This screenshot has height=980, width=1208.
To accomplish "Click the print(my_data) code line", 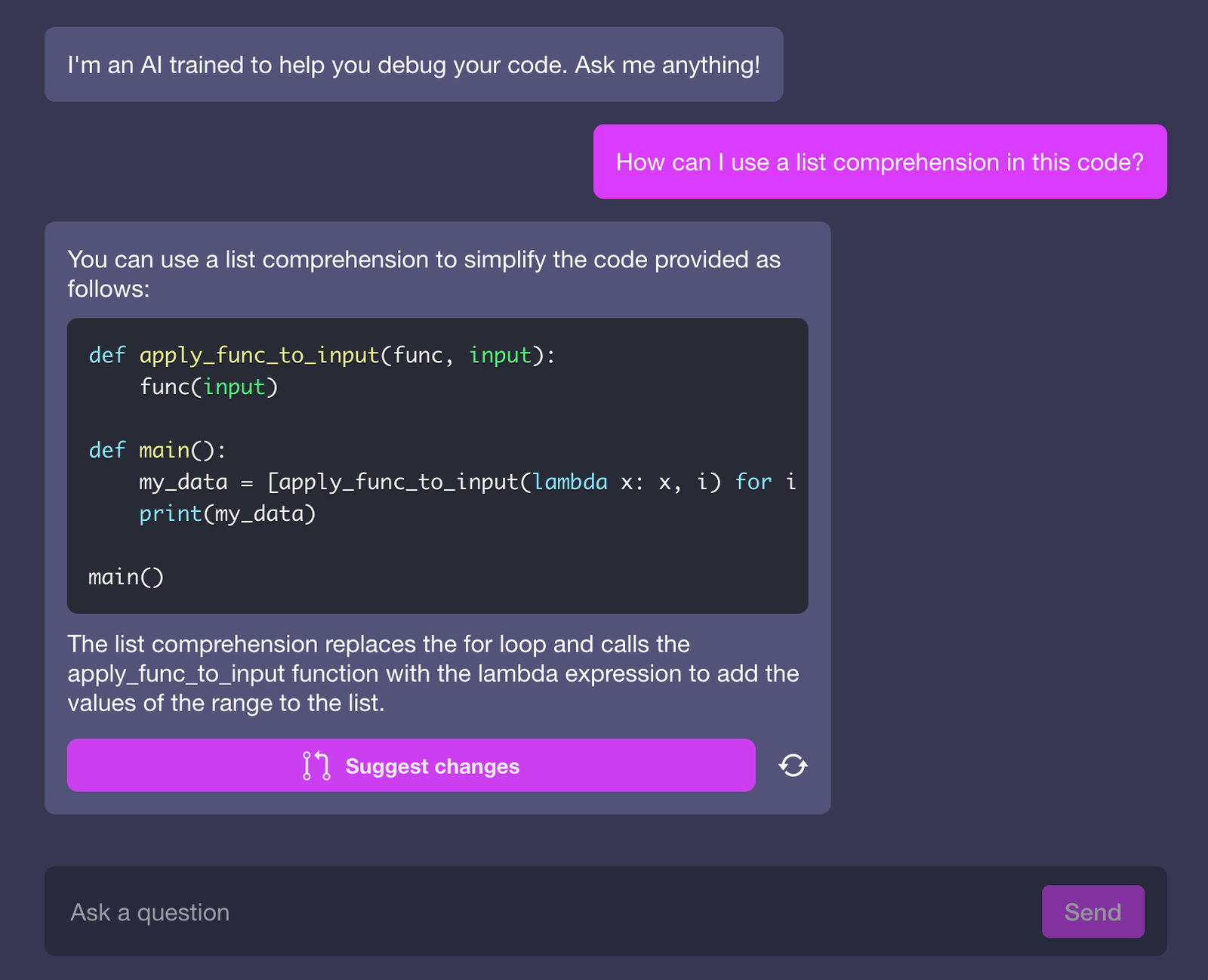I will [x=227, y=514].
